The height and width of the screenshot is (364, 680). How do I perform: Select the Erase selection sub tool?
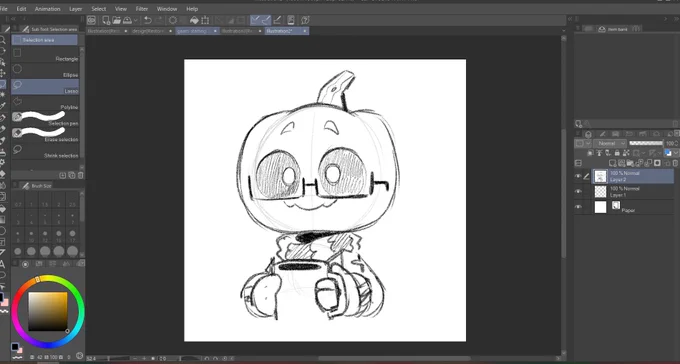point(45,134)
